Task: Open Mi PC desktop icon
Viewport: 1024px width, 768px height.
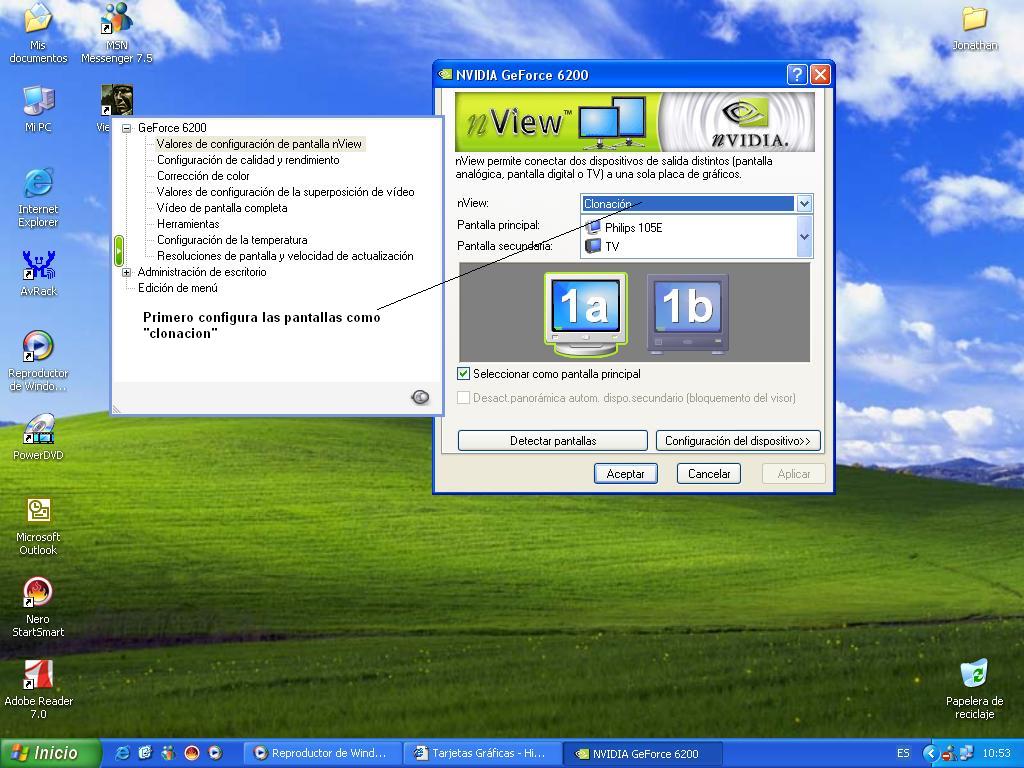Action: 38,108
